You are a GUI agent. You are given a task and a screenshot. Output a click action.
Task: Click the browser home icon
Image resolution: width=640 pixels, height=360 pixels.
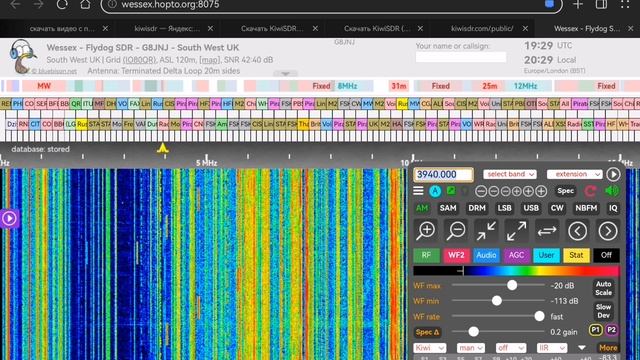coord(85,4)
